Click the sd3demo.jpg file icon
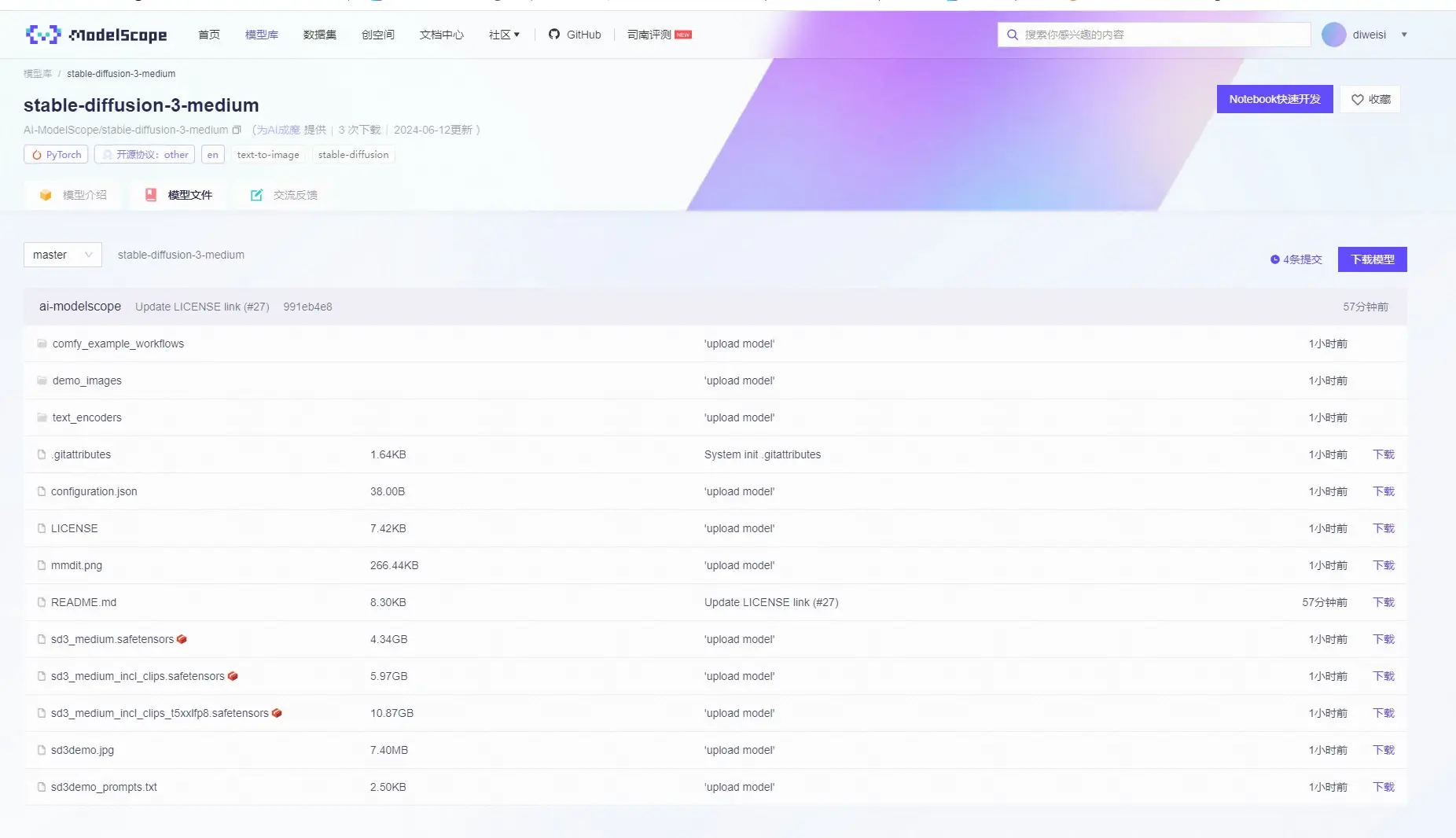This screenshot has width=1456, height=838. (x=42, y=750)
